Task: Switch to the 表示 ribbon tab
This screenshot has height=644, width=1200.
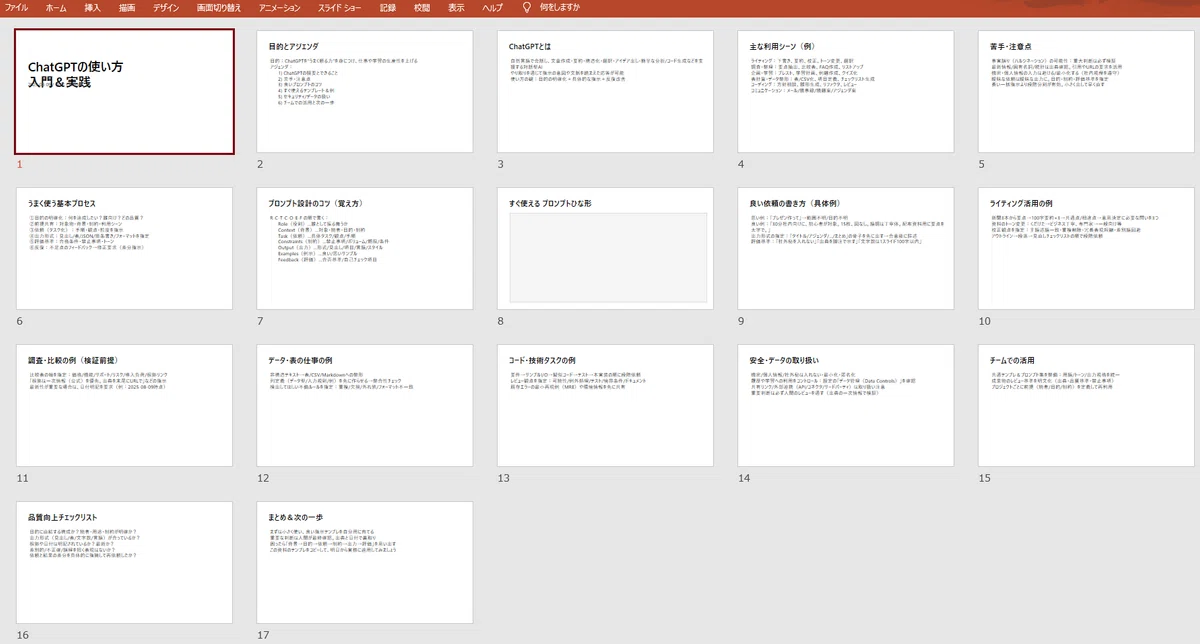Action: pos(456,7)
